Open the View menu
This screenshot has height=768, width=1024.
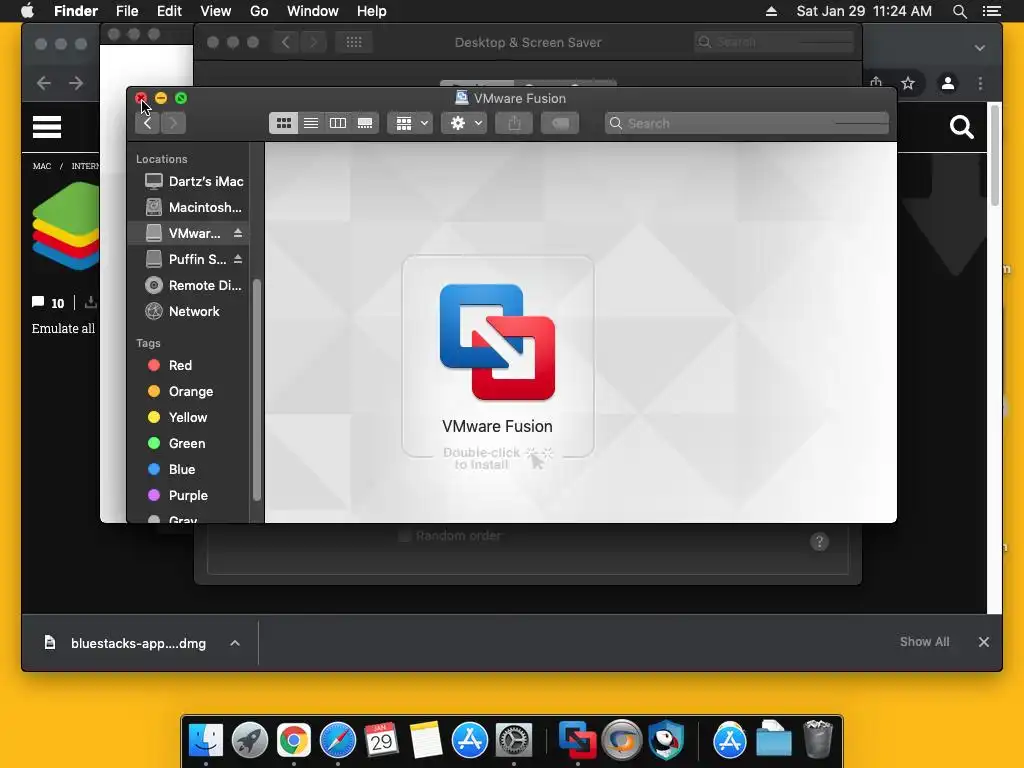(x=216, y=11)
